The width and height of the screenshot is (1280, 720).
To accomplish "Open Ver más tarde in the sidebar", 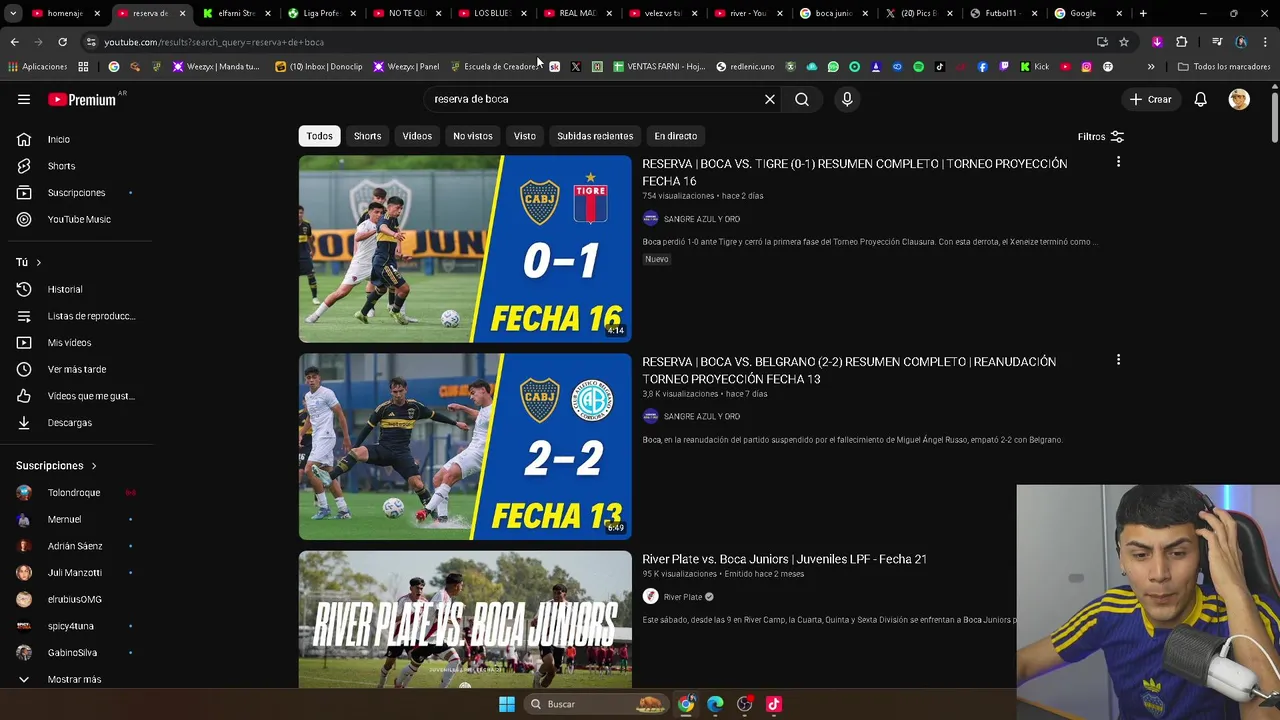I will pos(76,369).
